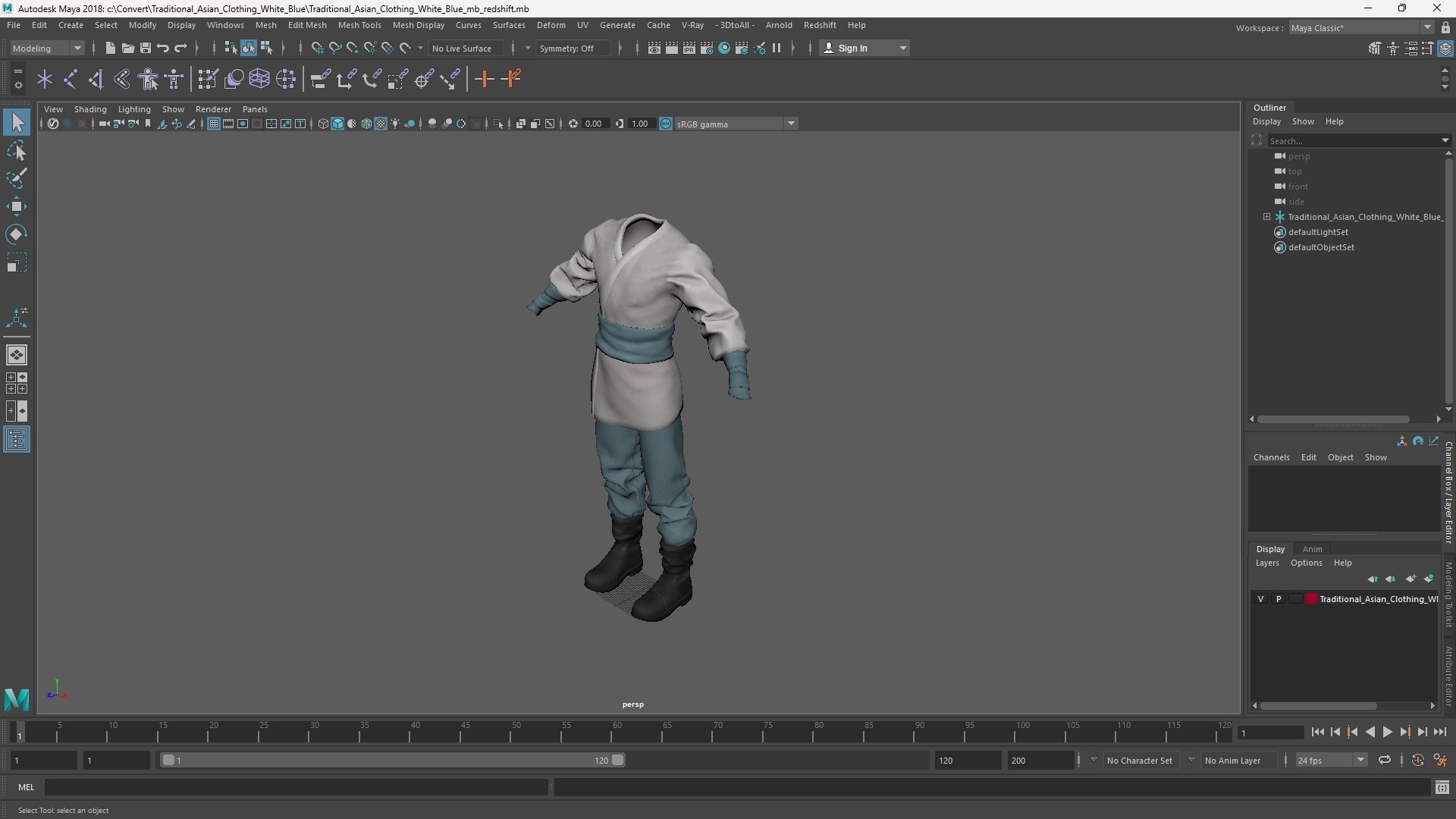Click the Outliner layout icon in toolbox
Screen dimensions: 1456x819
point(17,440)
